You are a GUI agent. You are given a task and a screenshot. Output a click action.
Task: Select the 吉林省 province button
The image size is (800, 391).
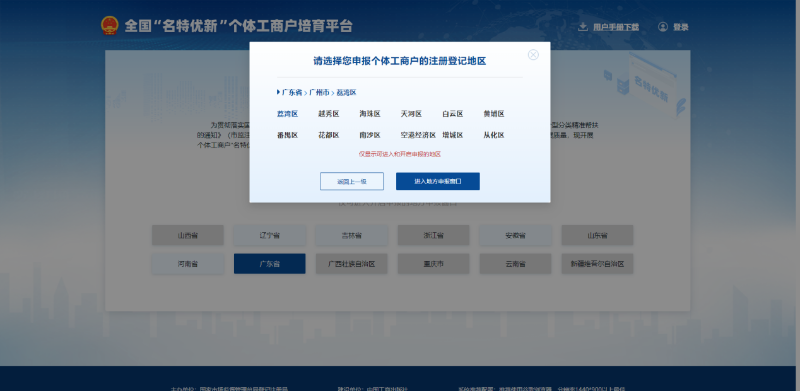pos(352,235)
